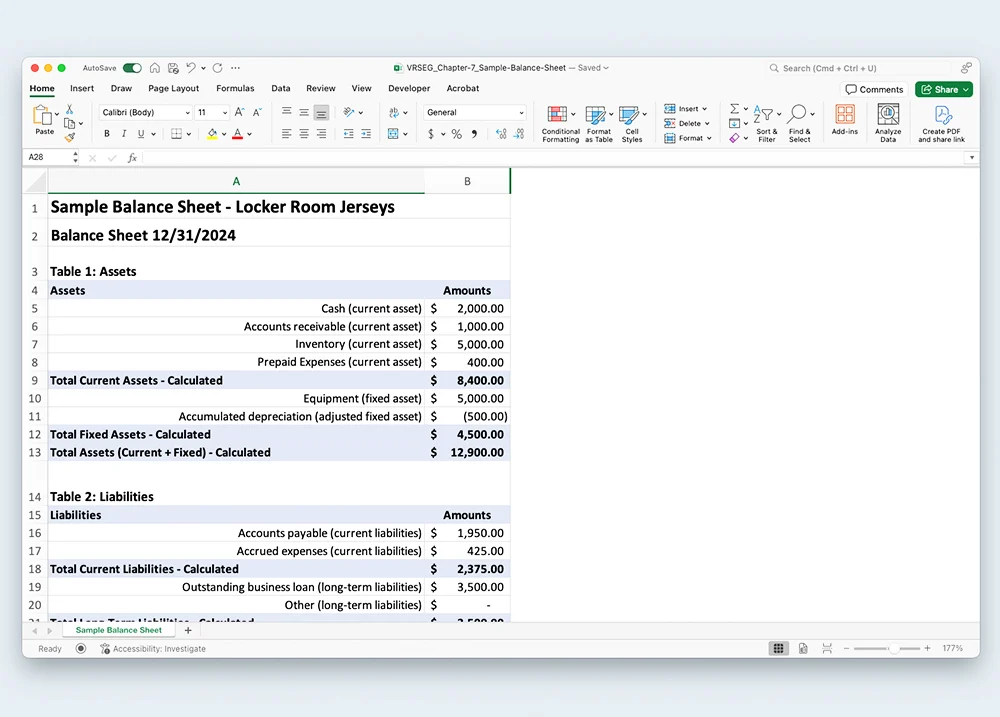Apply comma style format

coord(474,134)
